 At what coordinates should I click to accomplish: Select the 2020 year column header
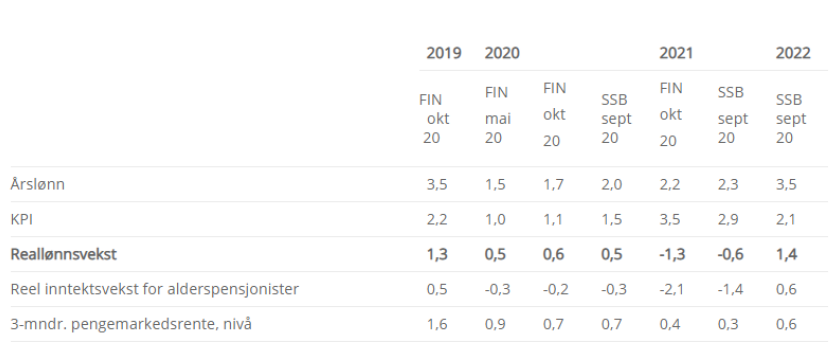pos(502,53)
